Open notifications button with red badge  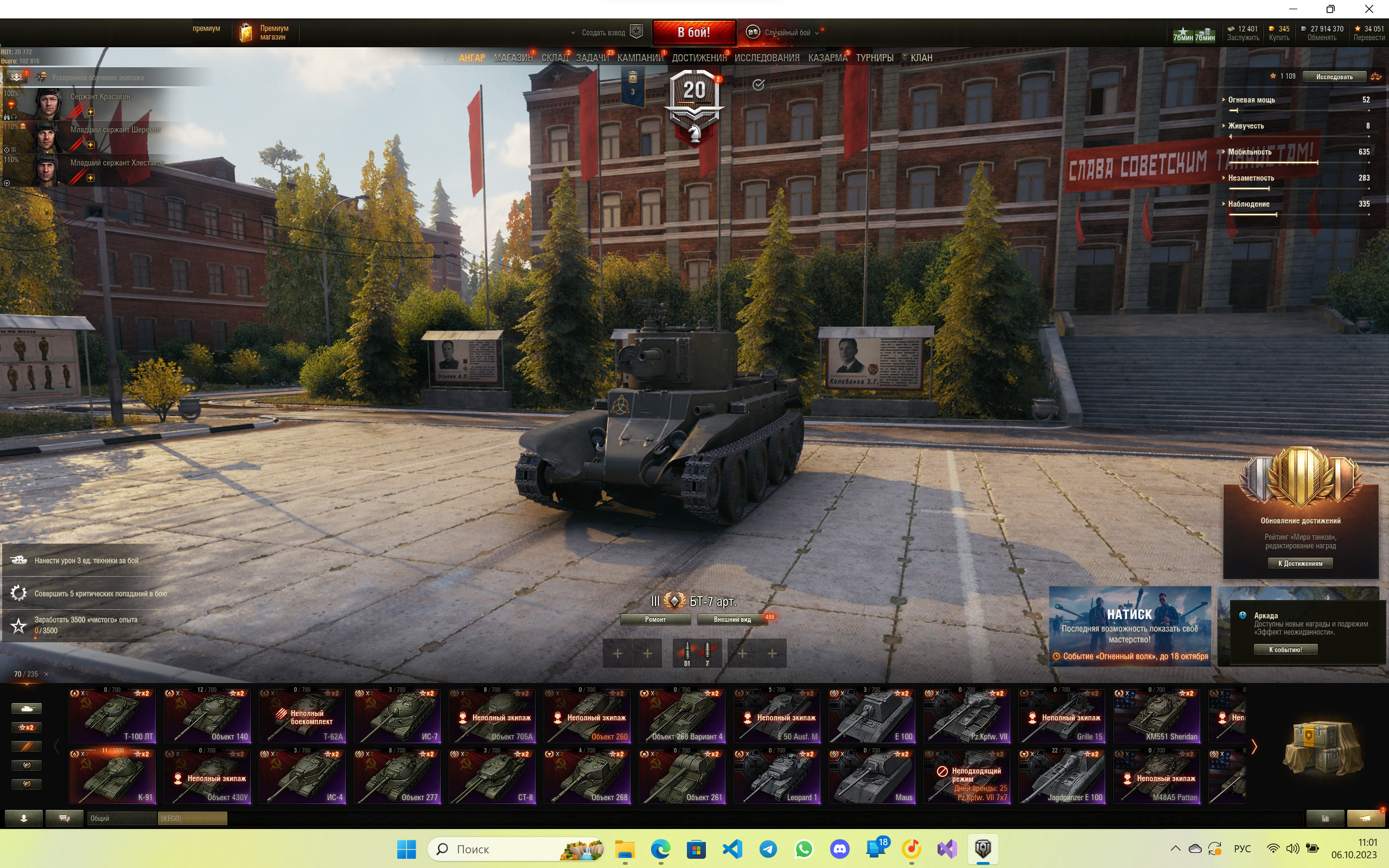pyautogui.click(x=1366, y=818)
